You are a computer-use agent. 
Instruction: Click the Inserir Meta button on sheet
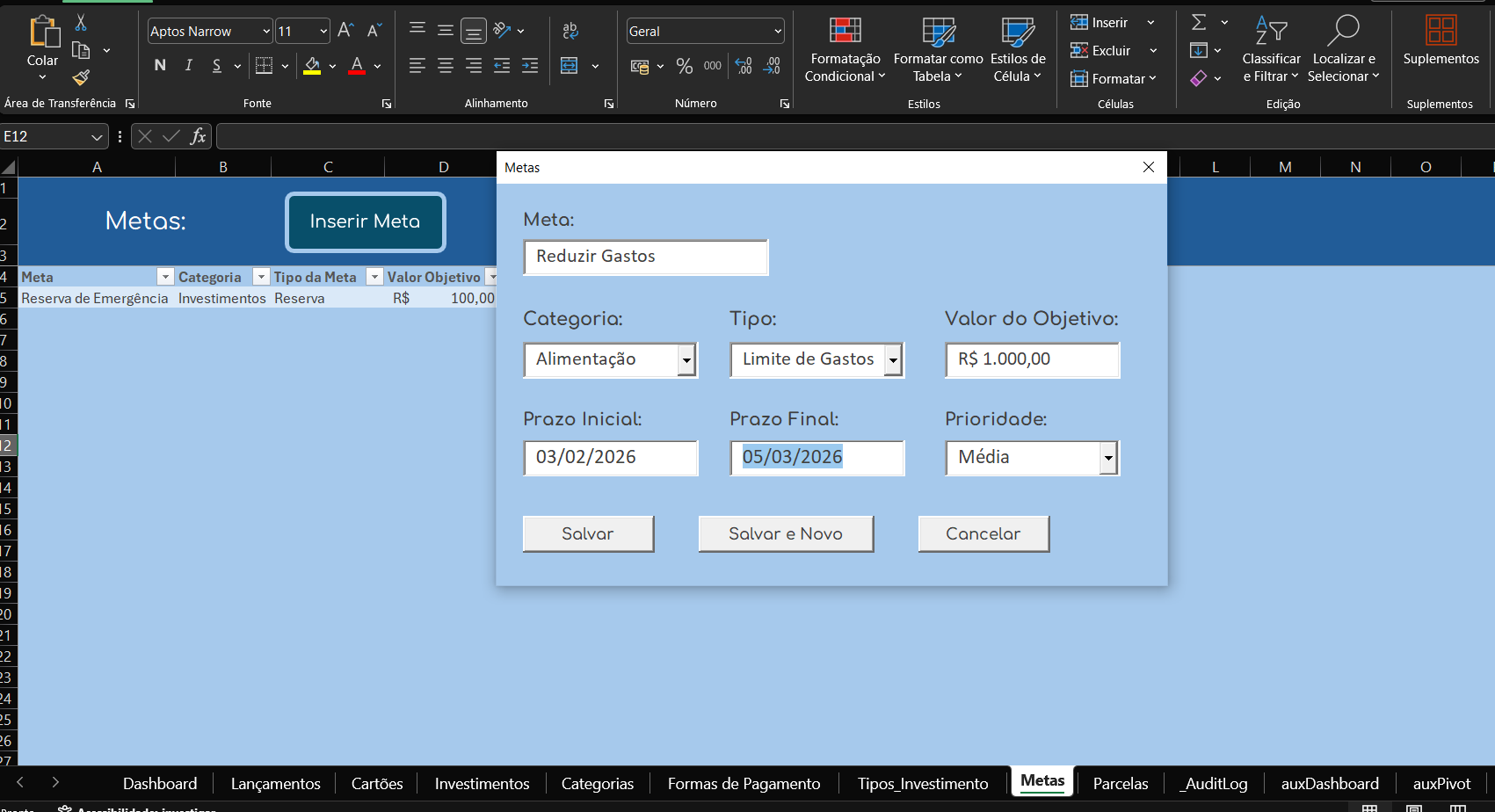coord(365,221)
